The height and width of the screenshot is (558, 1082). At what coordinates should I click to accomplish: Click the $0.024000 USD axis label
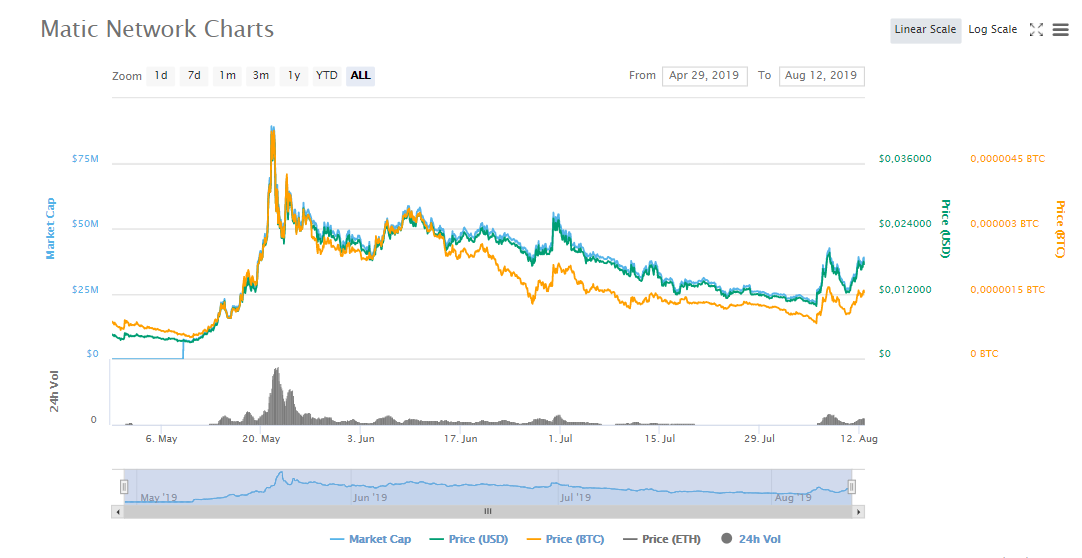coord(905,223)
